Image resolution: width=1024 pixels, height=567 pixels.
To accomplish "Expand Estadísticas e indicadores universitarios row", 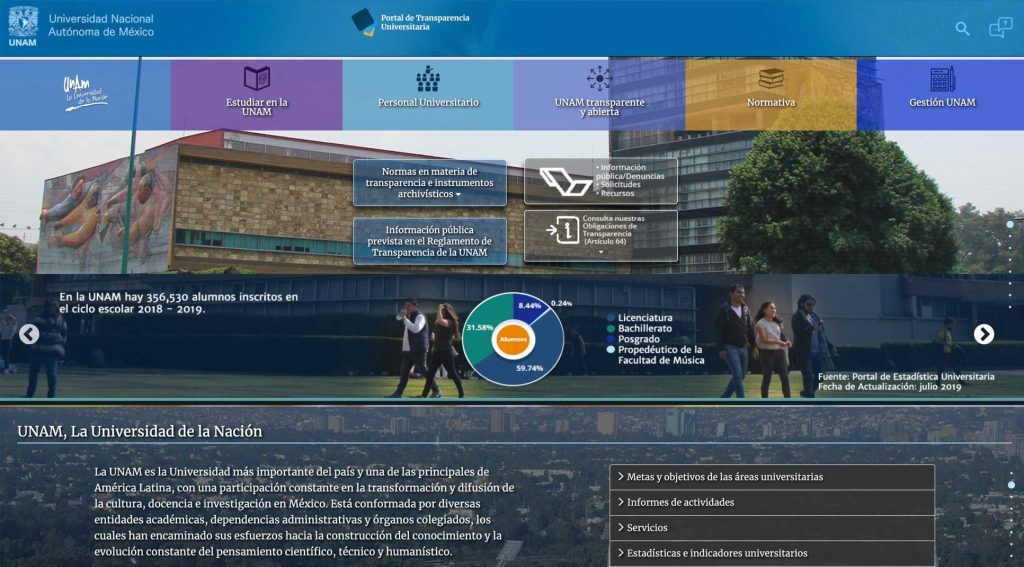I will pos(772,553).
